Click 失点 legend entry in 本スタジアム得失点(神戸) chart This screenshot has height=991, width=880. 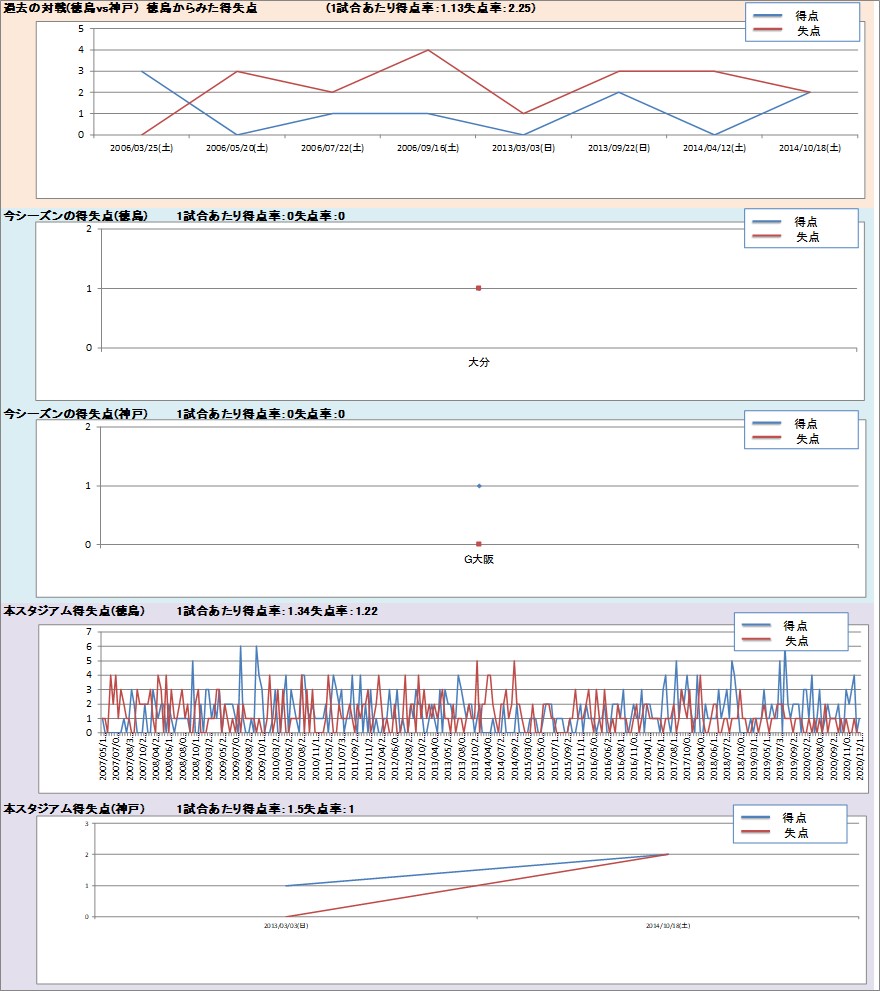click(x=795, y=833)
